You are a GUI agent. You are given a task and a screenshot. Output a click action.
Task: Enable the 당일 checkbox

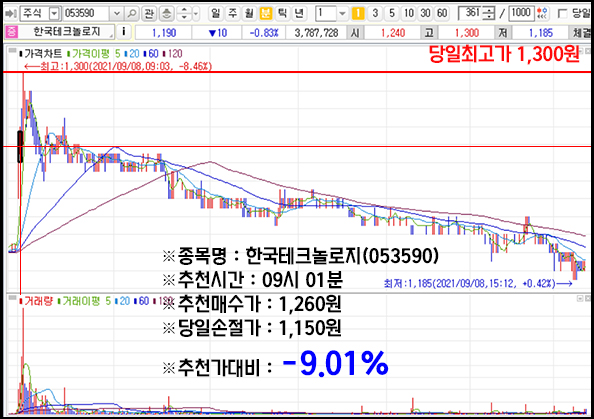[x=563, y=14]
